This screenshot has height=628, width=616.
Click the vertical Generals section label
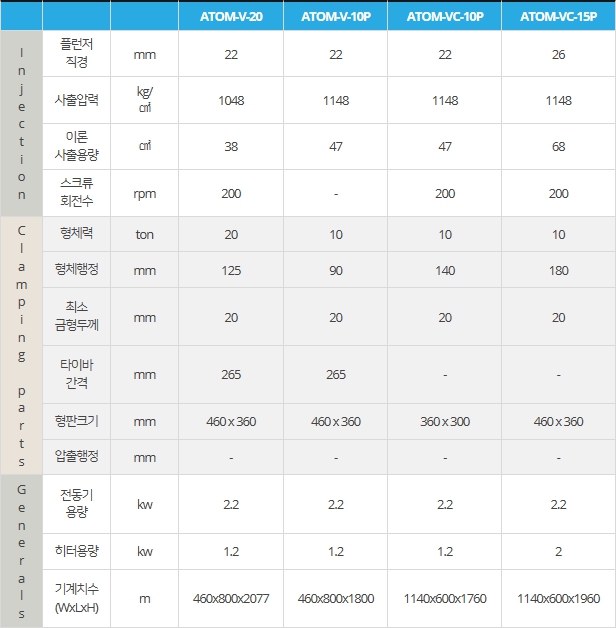[22, 551]
